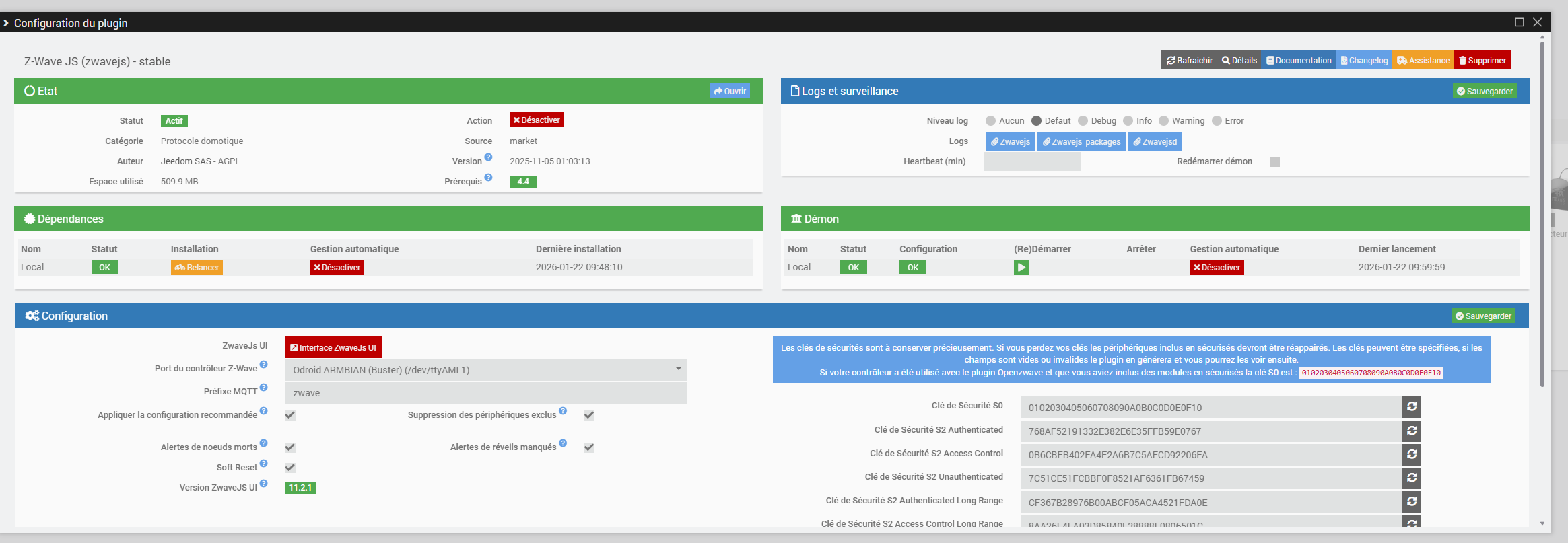Save the Configuration panel settings
The height and width of the screenshot is (543, 1568).
coord(1483,316)
